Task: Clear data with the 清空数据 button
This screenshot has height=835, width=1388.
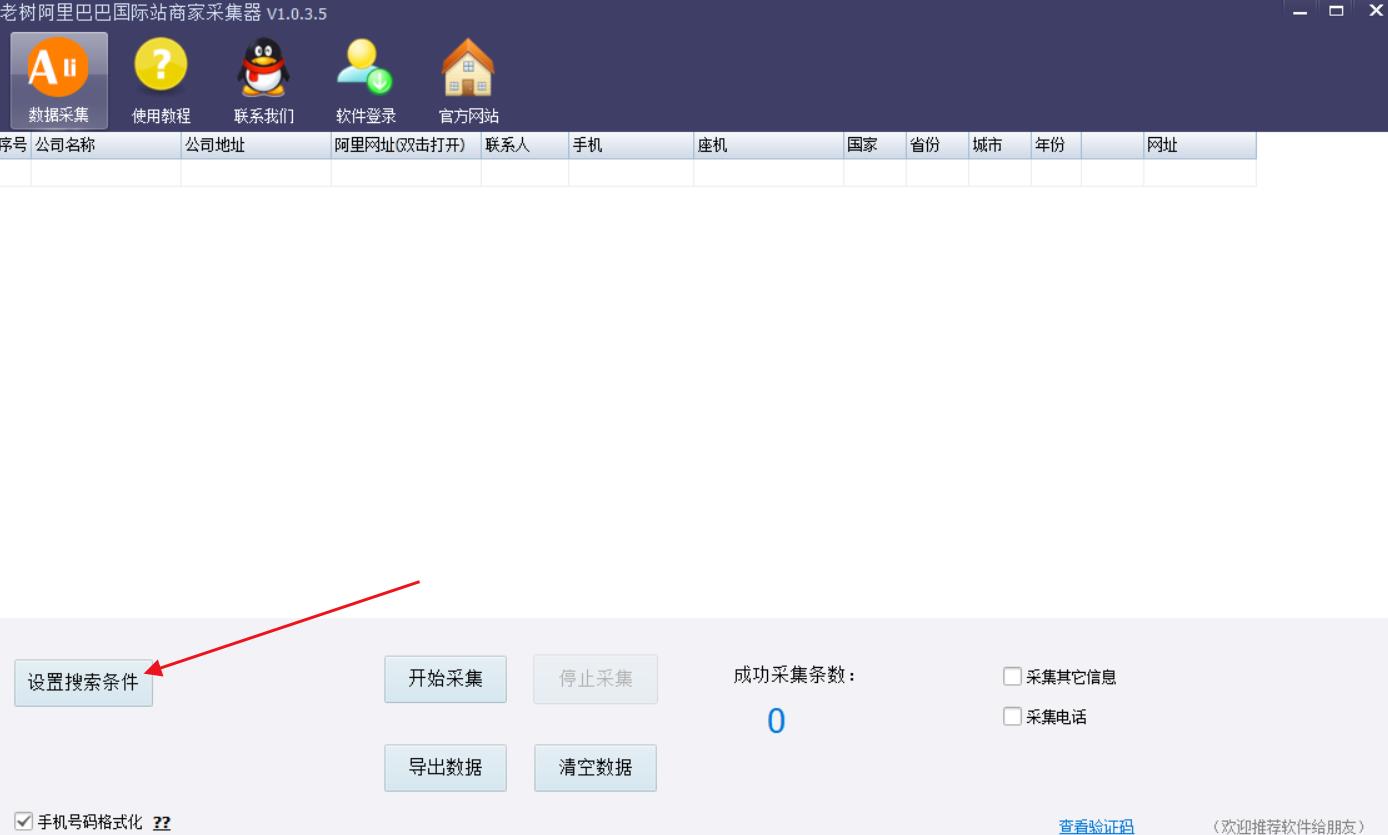Action: point(596,767)
